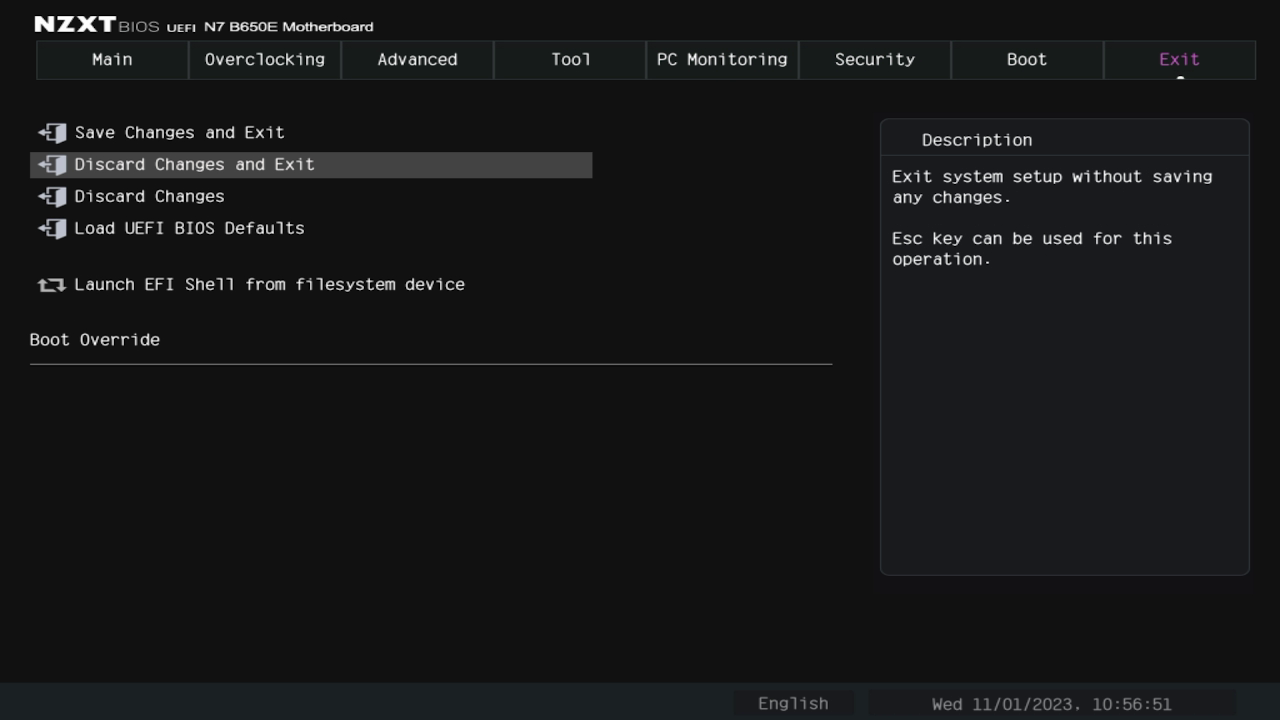Click the Launch EFI Shell arrows icon

click(52, 285)
